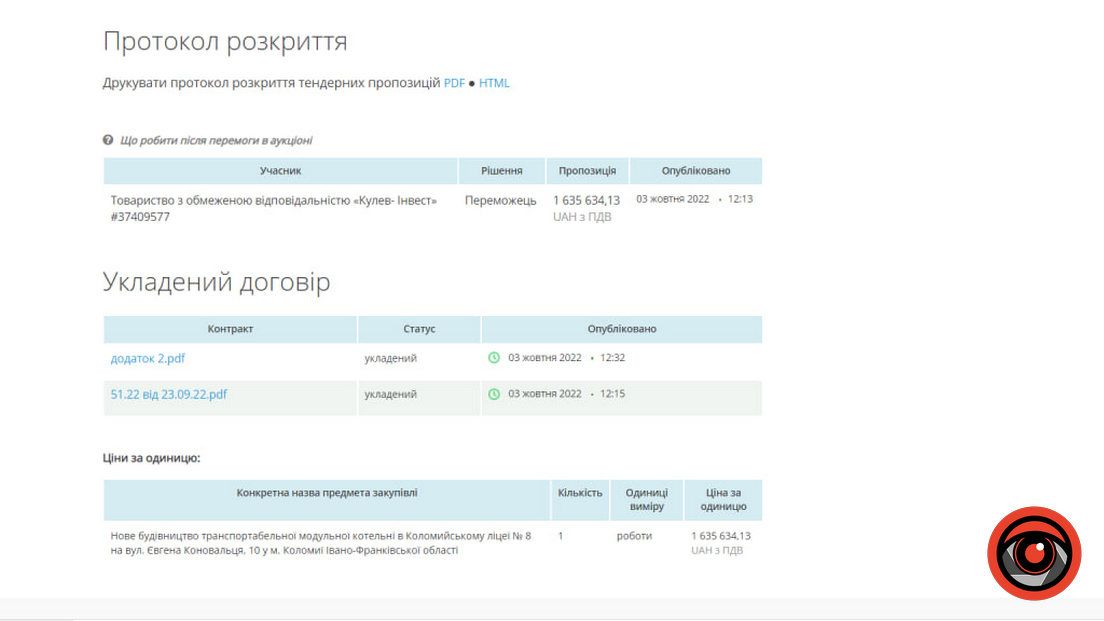Click the Ціна за одиницю column header
Screen dimensions: 1104x621
coord(723,499)
